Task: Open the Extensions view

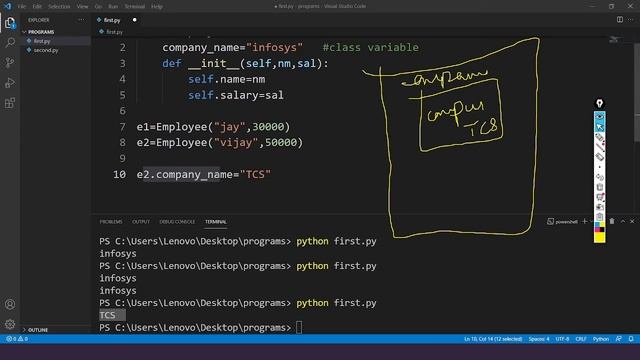Action: 10,102
